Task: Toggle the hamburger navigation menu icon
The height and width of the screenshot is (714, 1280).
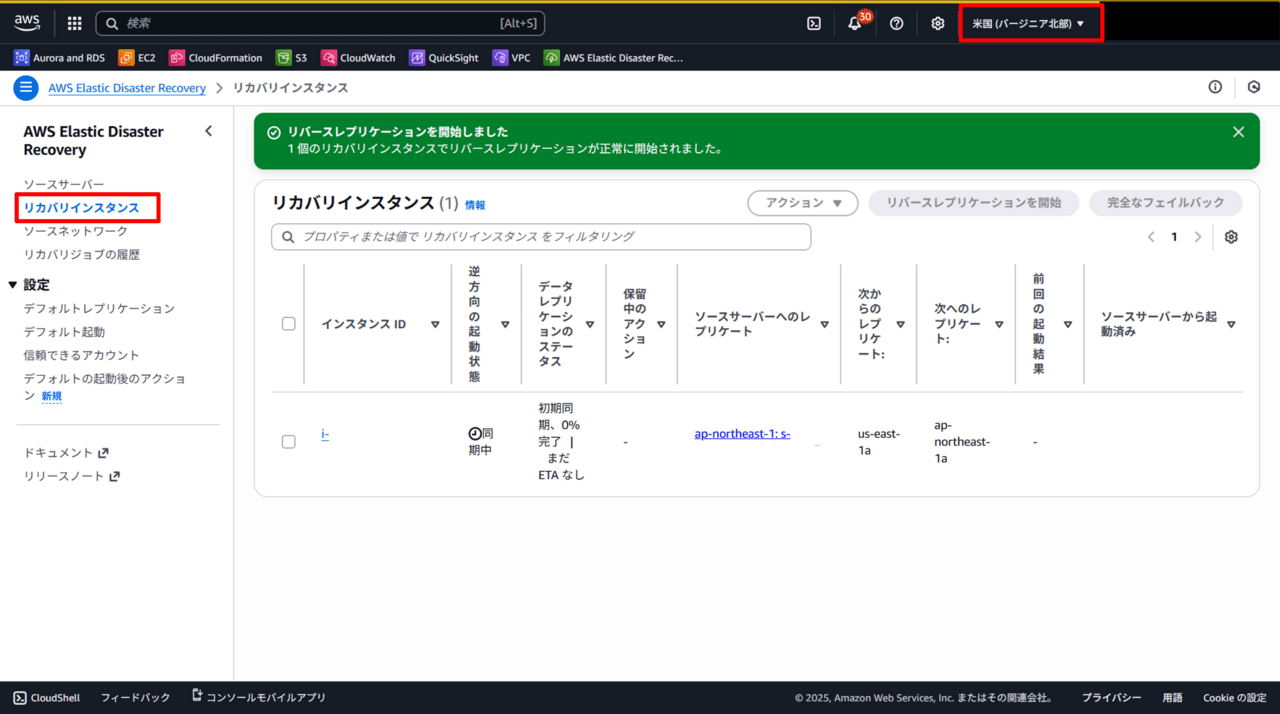Action: coord(26,88)
